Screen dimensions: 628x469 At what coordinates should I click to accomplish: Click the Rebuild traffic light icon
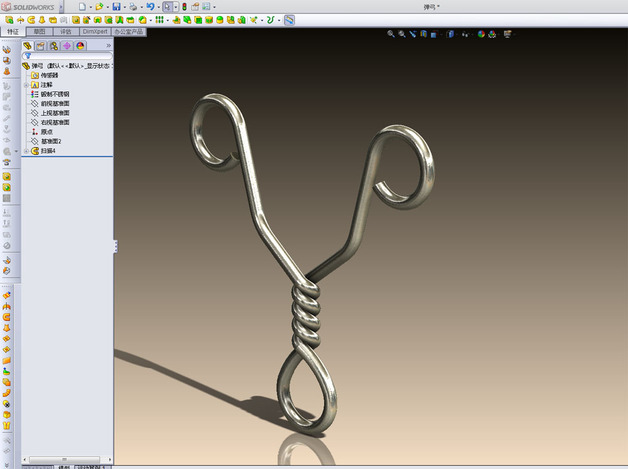[x=184, y=6]
